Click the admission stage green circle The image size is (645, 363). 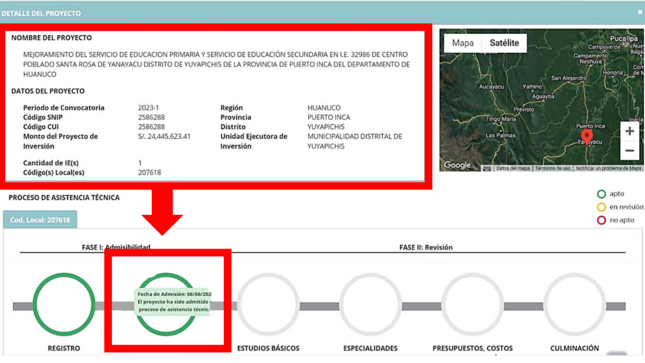(166, 304)
